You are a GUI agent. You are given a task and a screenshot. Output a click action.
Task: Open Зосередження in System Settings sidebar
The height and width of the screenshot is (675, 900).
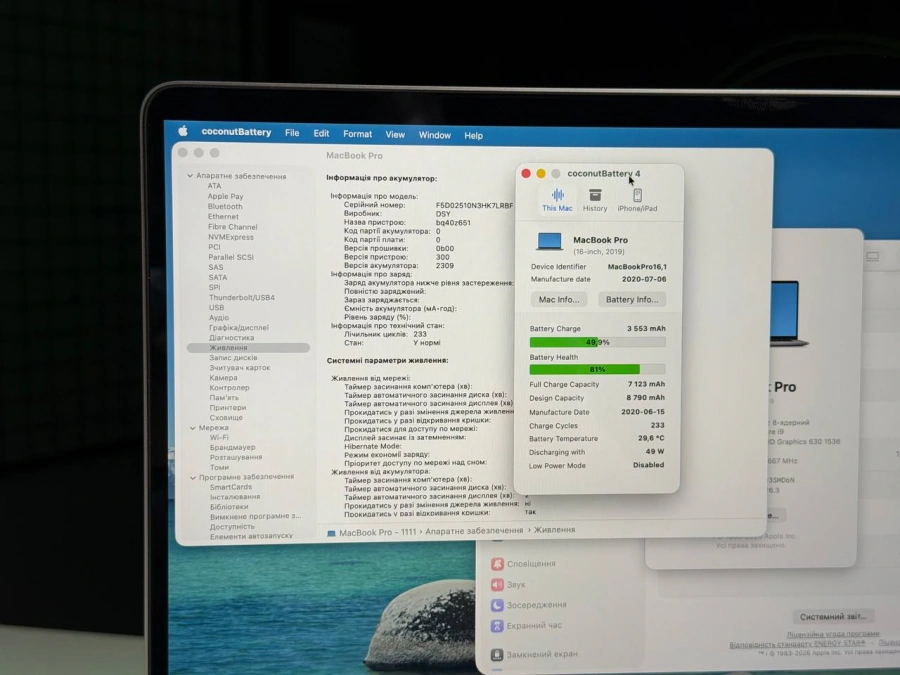[x=529, y=605]
